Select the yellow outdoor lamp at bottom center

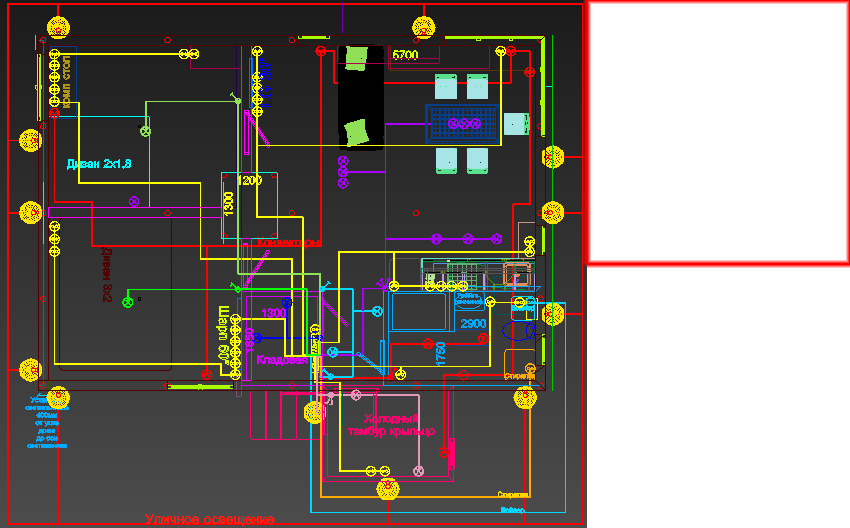(x=387, y=490)
